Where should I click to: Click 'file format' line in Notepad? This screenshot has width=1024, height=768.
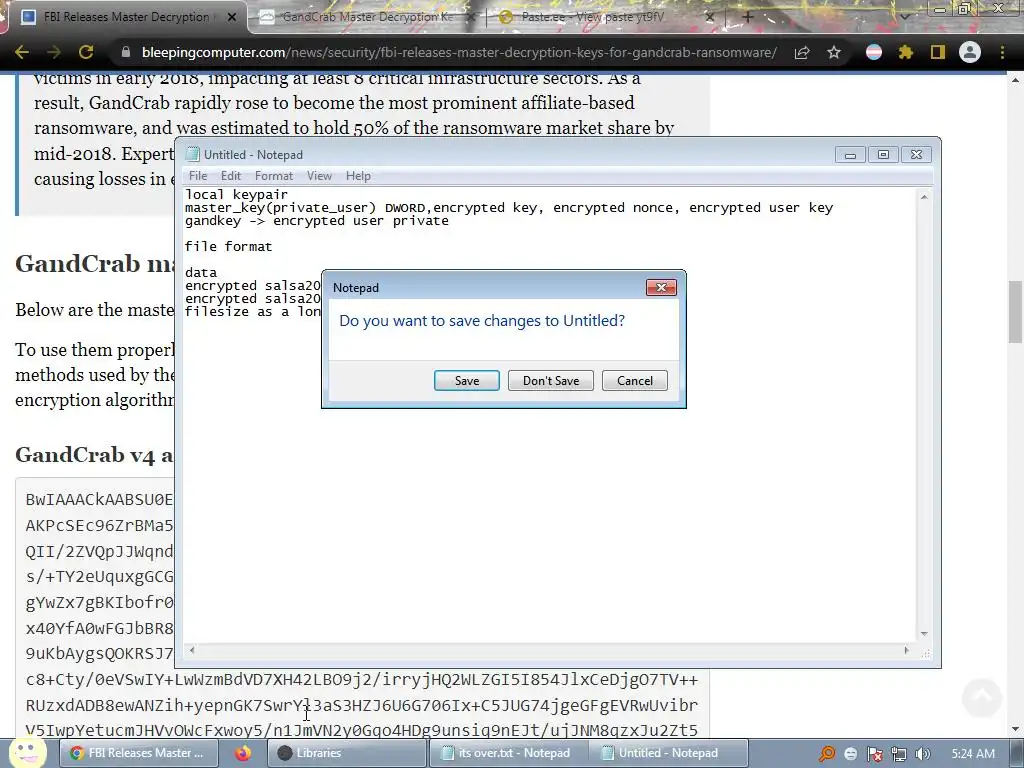point(229,246)
